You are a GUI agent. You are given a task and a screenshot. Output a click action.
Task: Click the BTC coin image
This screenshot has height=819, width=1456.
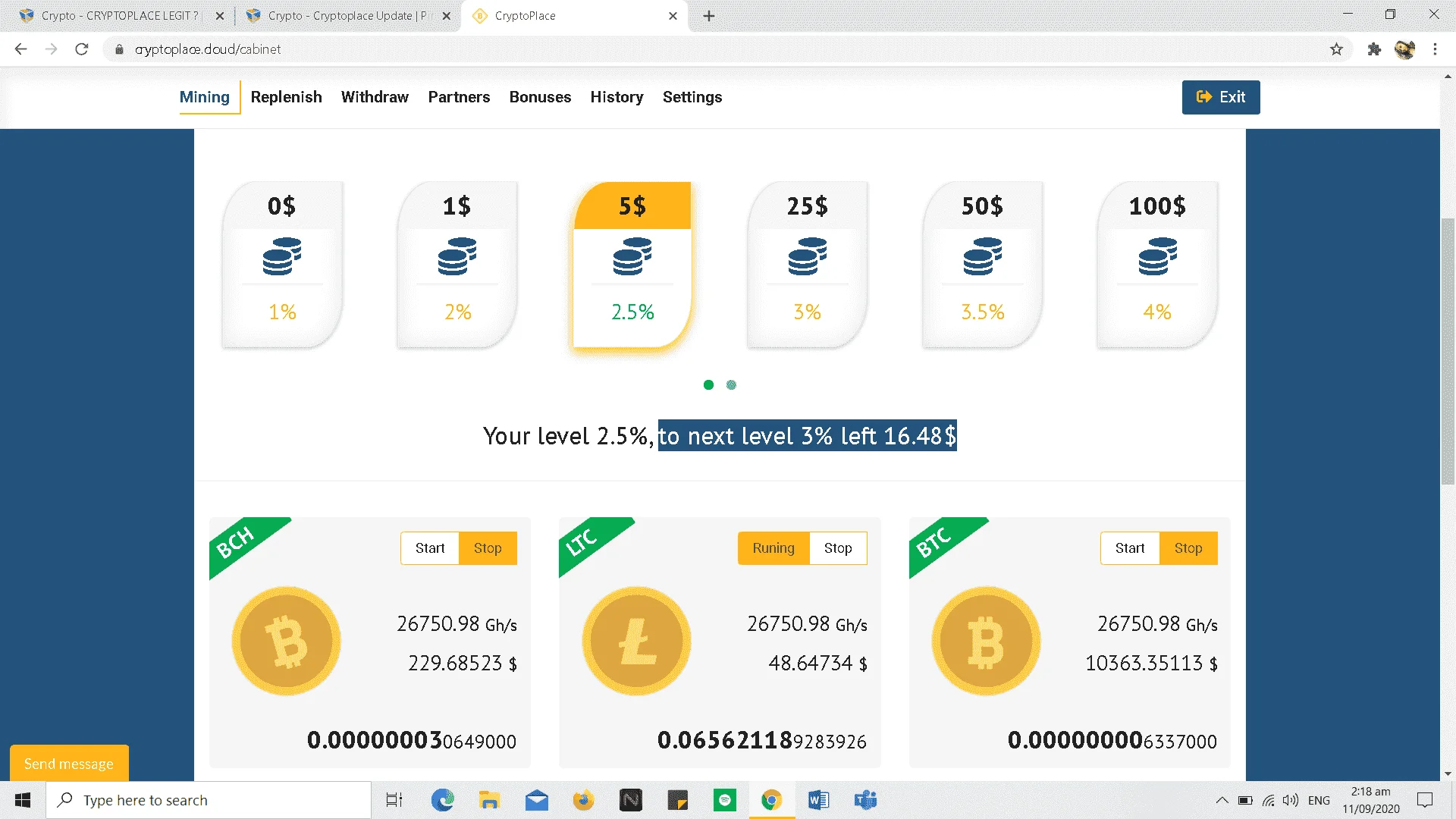[x=987, y=641]
